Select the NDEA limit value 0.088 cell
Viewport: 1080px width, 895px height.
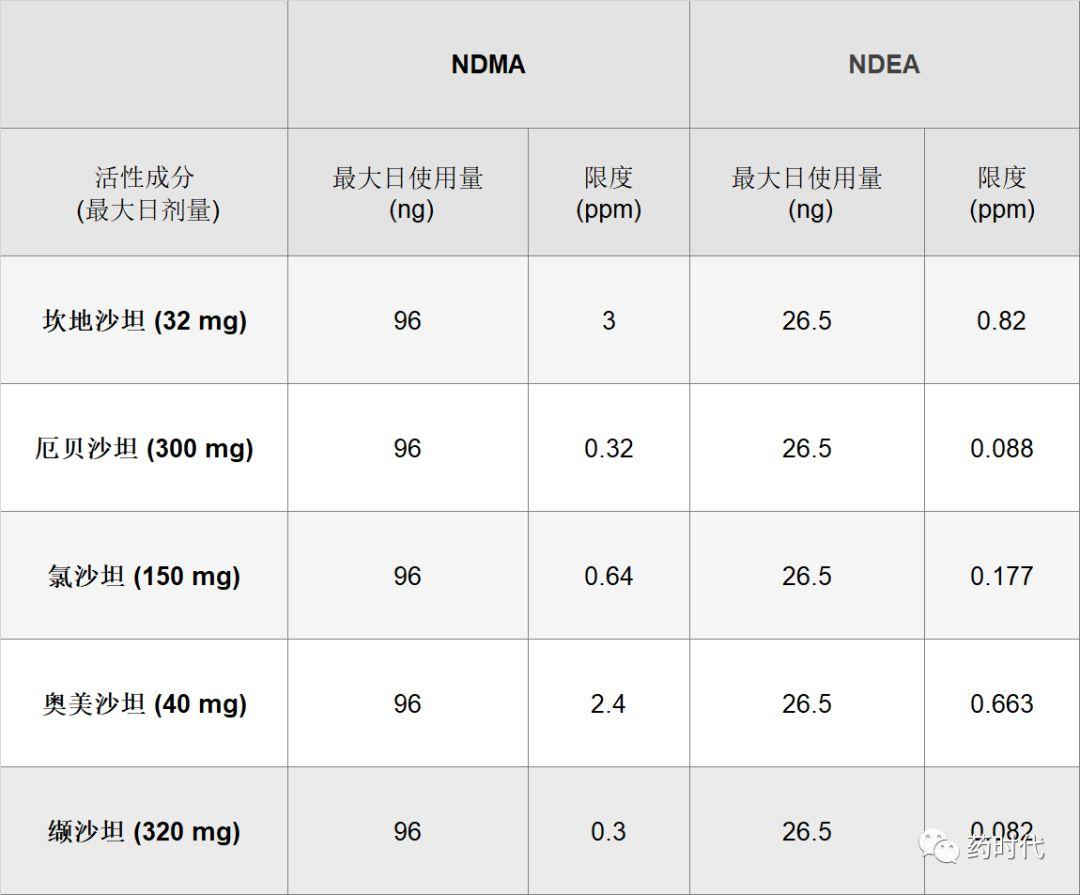pyautogui.click(x=1002, y=448)
